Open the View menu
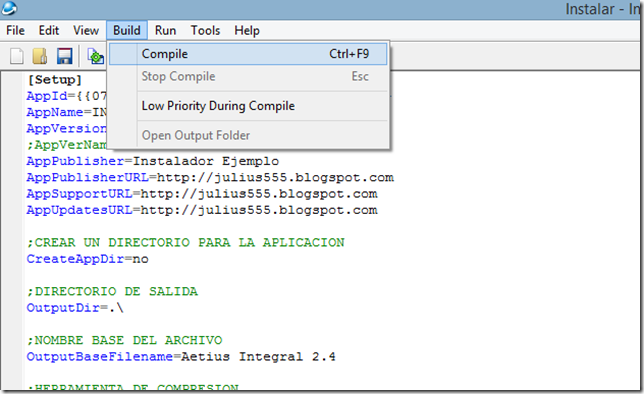 (86, 30)
